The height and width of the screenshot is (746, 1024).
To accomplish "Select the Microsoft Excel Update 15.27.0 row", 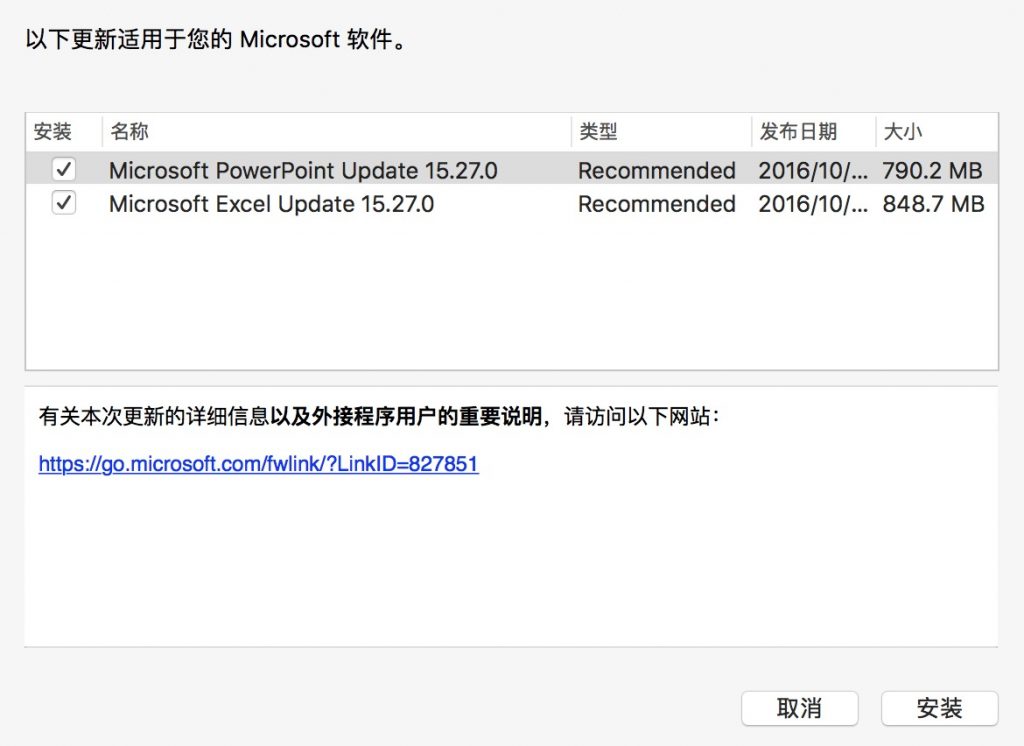I will [x=512, y=203].
